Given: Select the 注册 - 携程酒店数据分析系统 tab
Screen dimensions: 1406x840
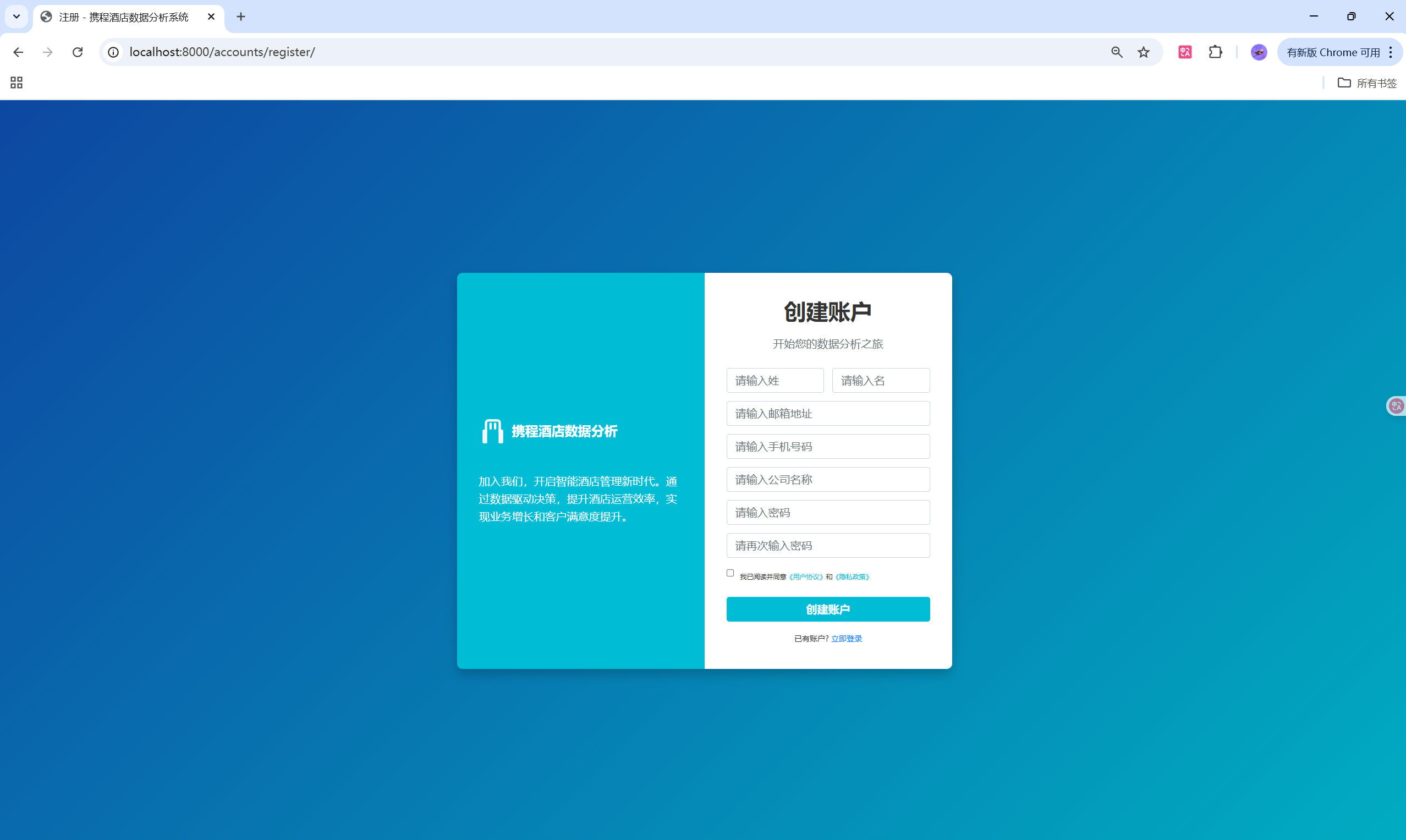Looking at the screenshot, I should pyautogui.click(x=123, y=17).
